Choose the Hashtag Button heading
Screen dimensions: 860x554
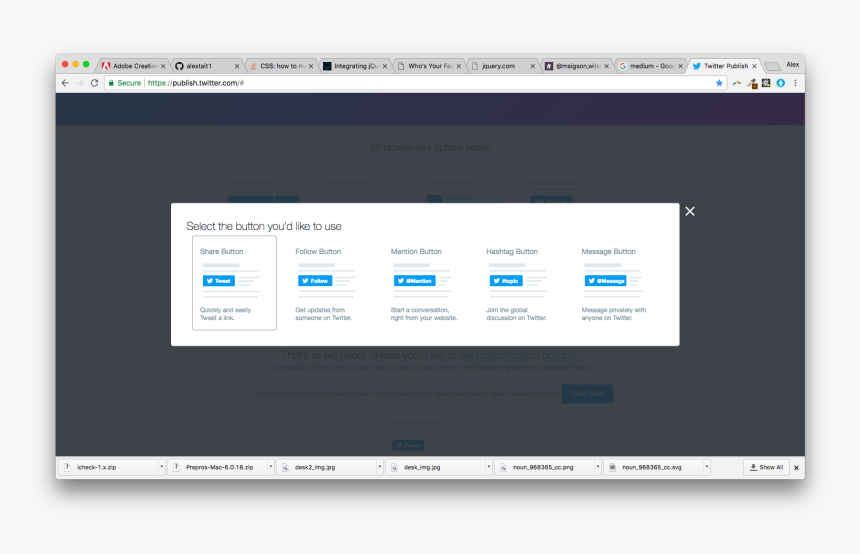pos(512,252)
